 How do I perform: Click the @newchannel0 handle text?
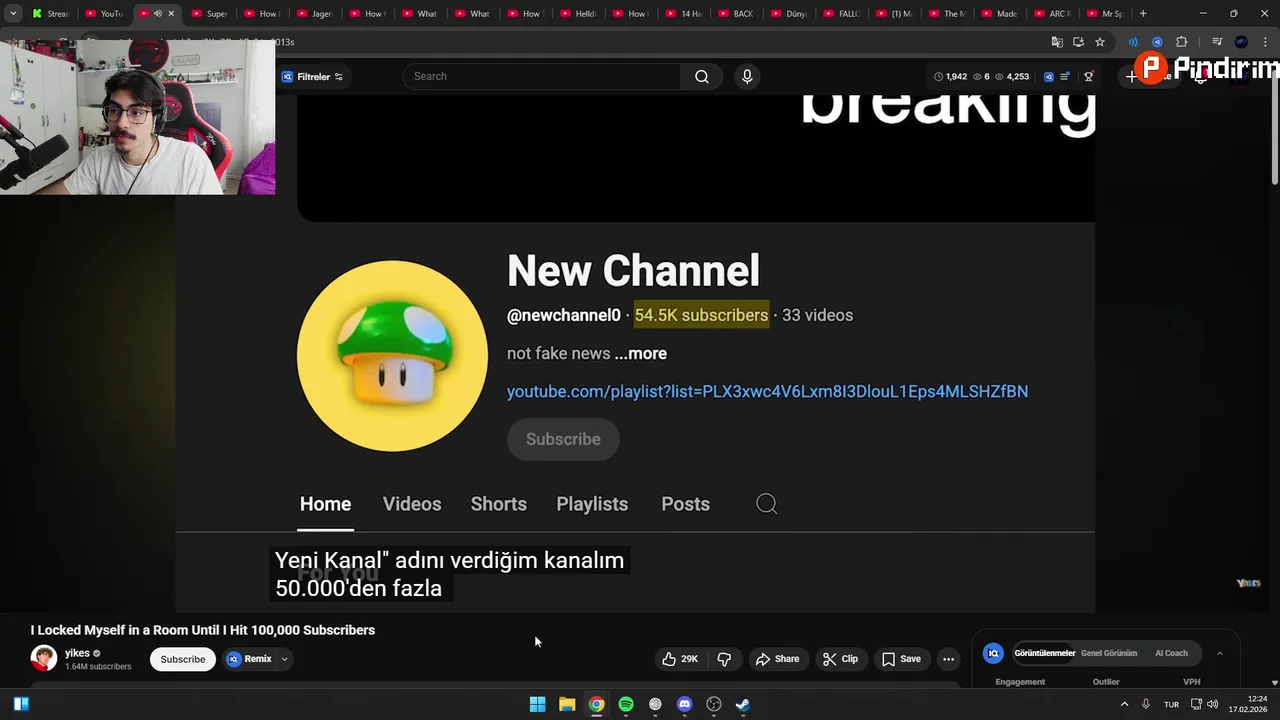pyautogui.click(x=564, y=315)
